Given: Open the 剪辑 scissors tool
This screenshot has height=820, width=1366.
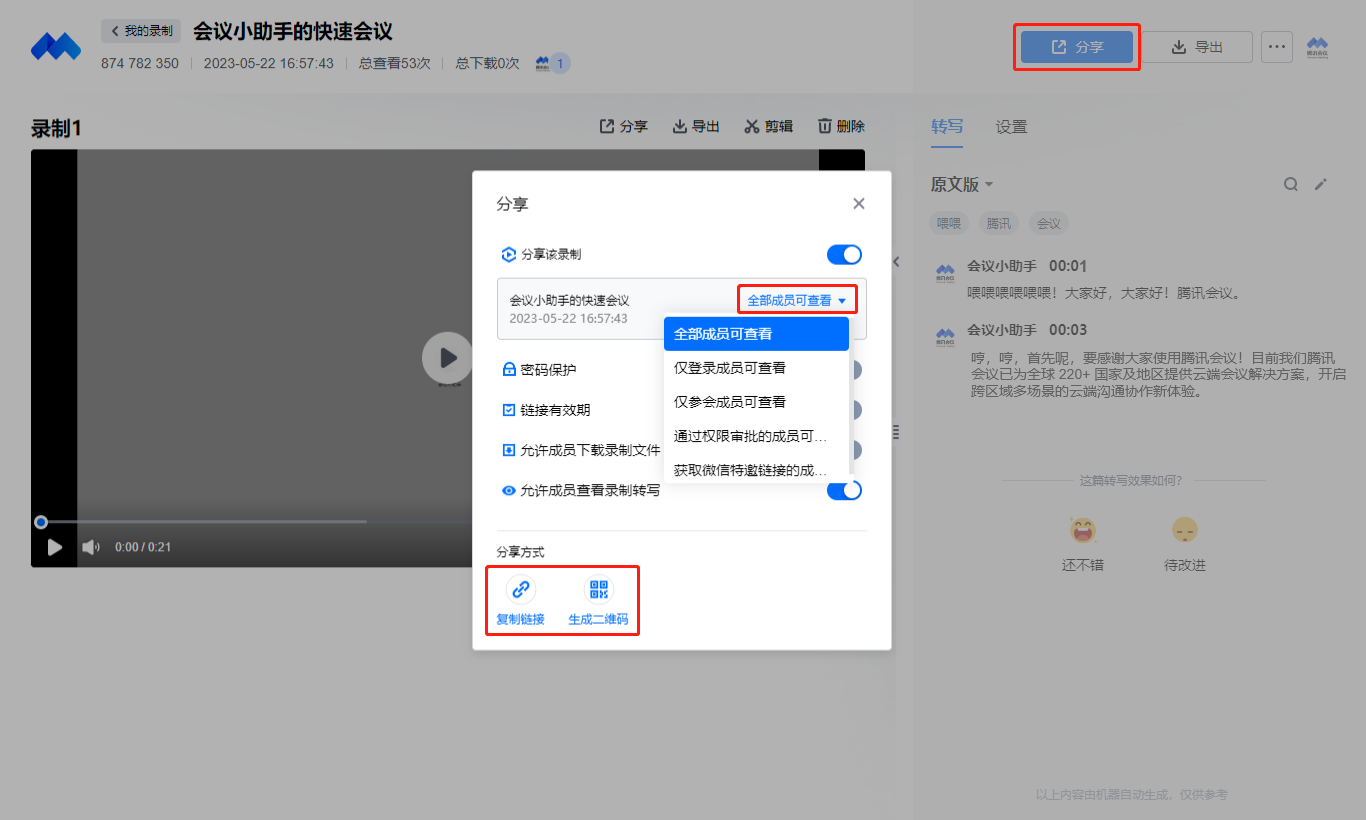Looking at the screenshot, I should coord(768,126).
